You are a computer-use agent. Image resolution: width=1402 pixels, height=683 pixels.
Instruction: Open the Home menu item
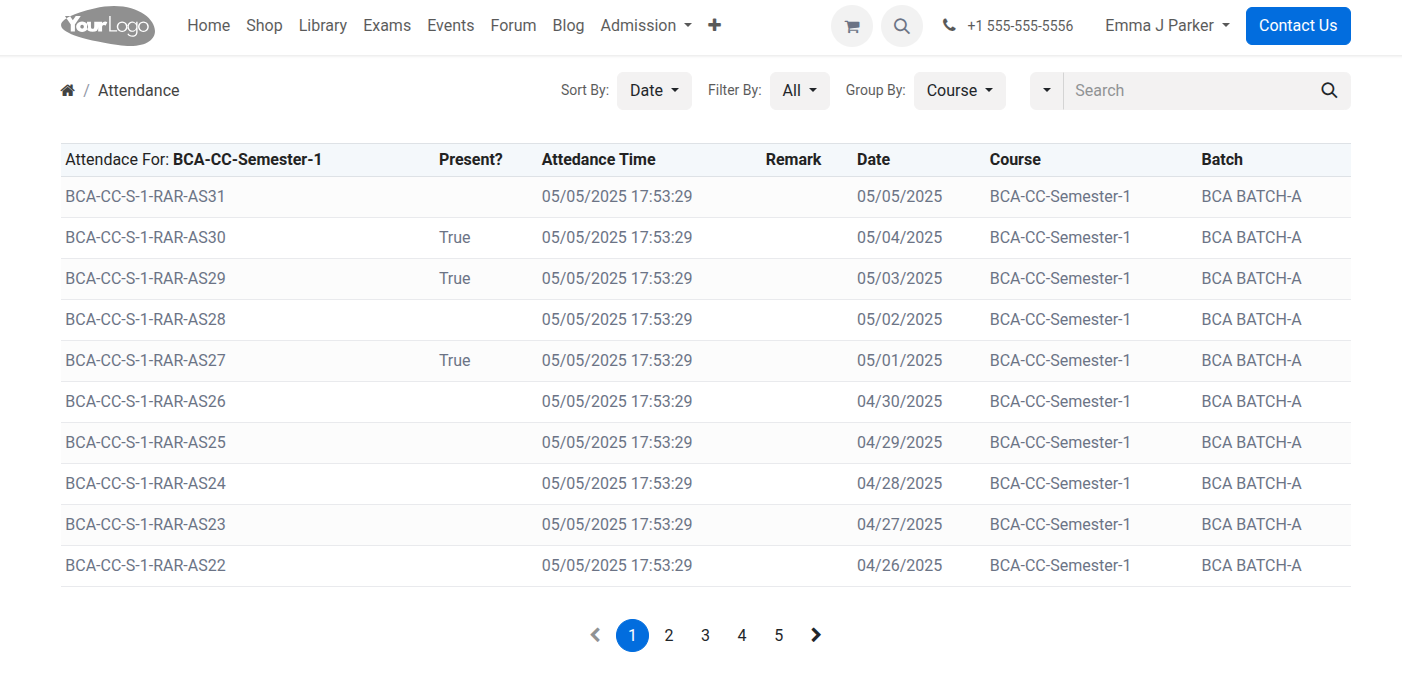click(x=209, y=26)
